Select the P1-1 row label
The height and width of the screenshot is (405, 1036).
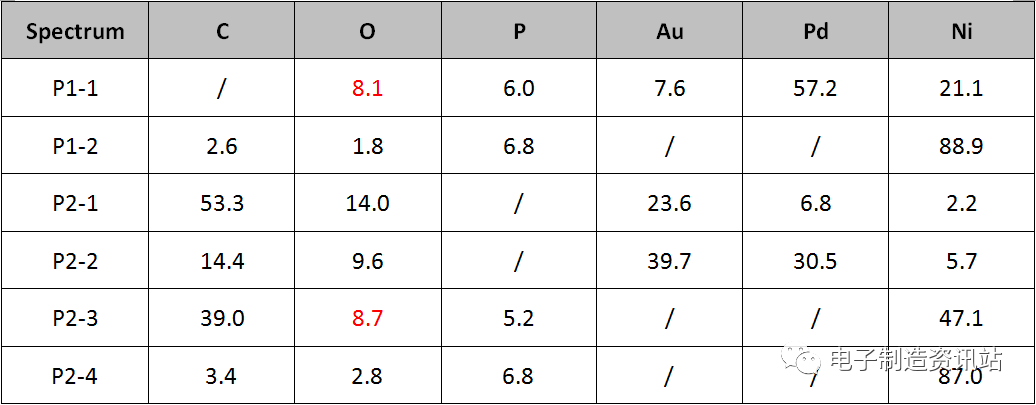tap(75, 88)
